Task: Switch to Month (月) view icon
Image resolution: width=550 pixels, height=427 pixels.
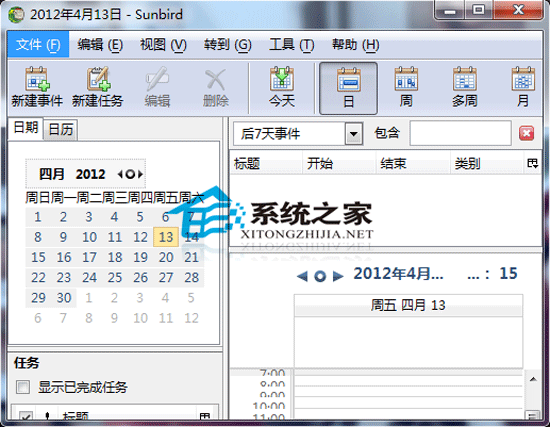Action: (523, 79)
